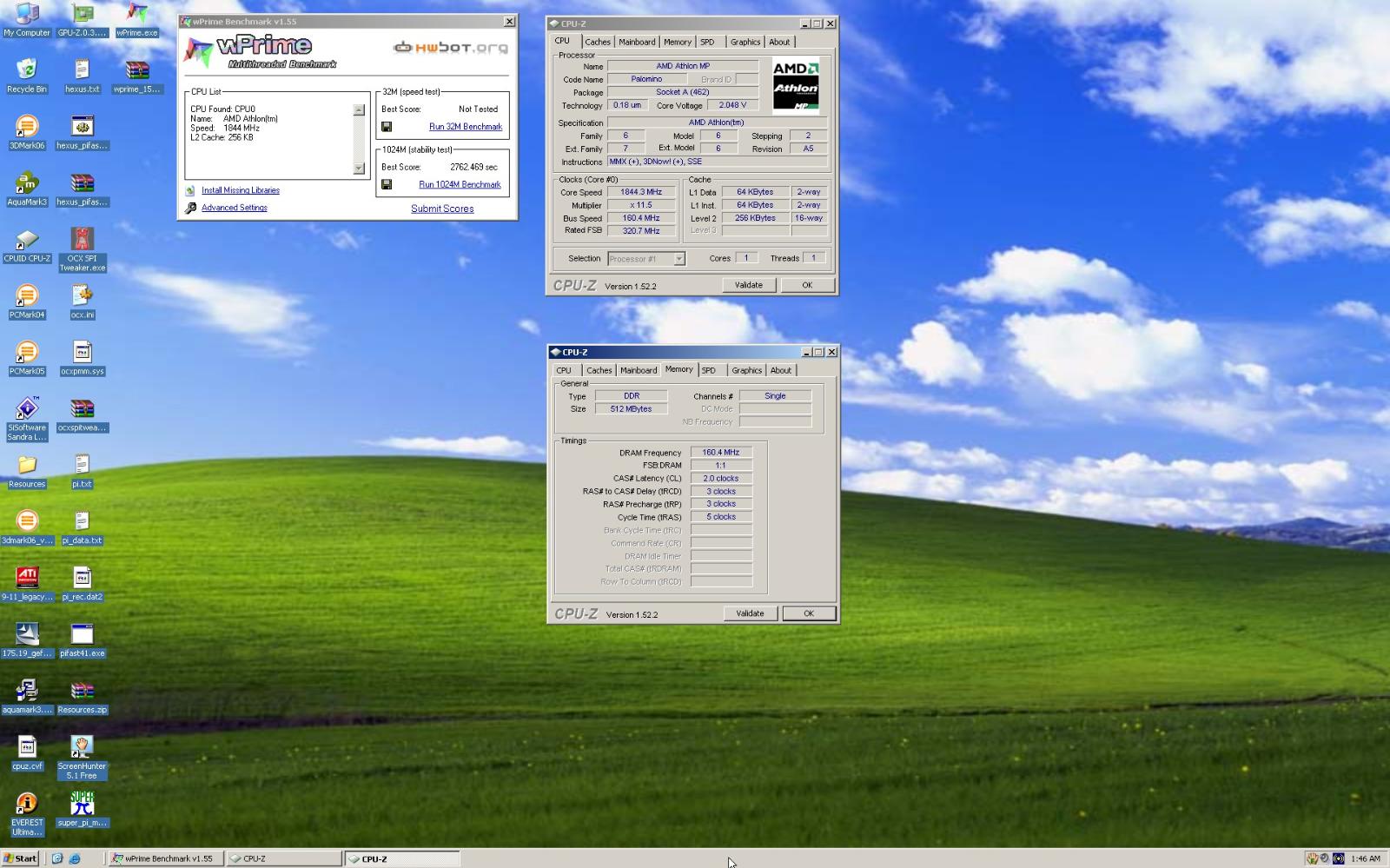The width and height of the screenshot is (1390, 868).
Task: Click Install Missing Libraries link
Action: pos(241,190)
